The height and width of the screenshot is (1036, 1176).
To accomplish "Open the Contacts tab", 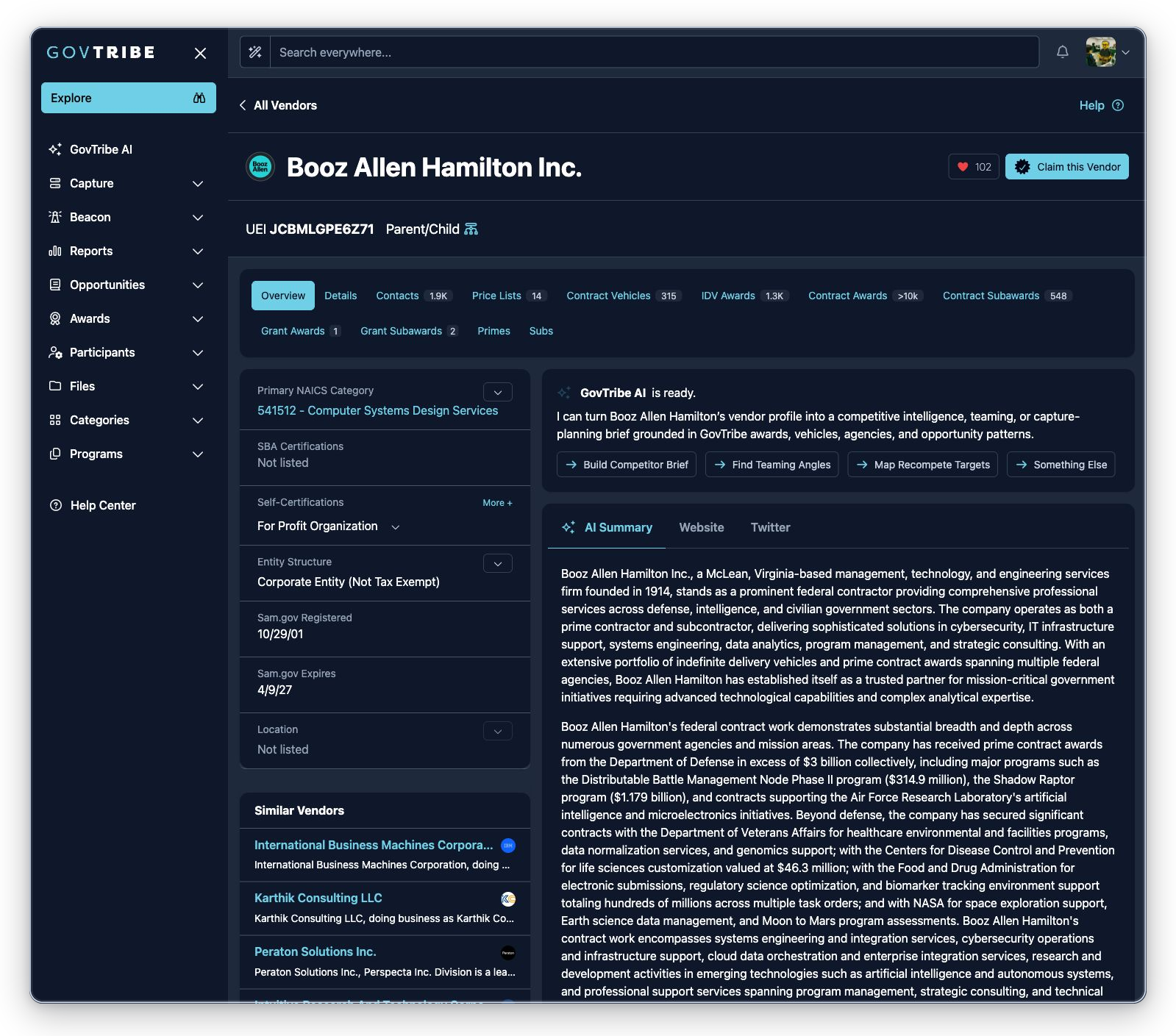I will pos(414,296).
